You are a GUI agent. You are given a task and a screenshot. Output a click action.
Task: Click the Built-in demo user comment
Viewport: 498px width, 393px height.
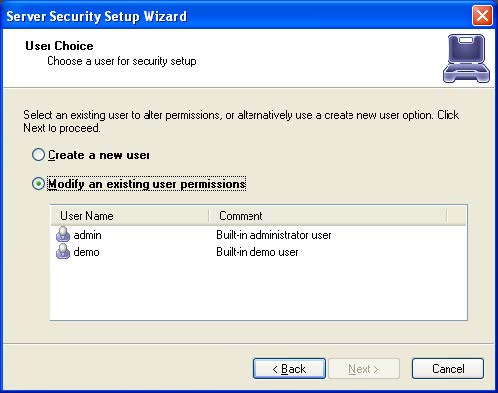(257, 252)
